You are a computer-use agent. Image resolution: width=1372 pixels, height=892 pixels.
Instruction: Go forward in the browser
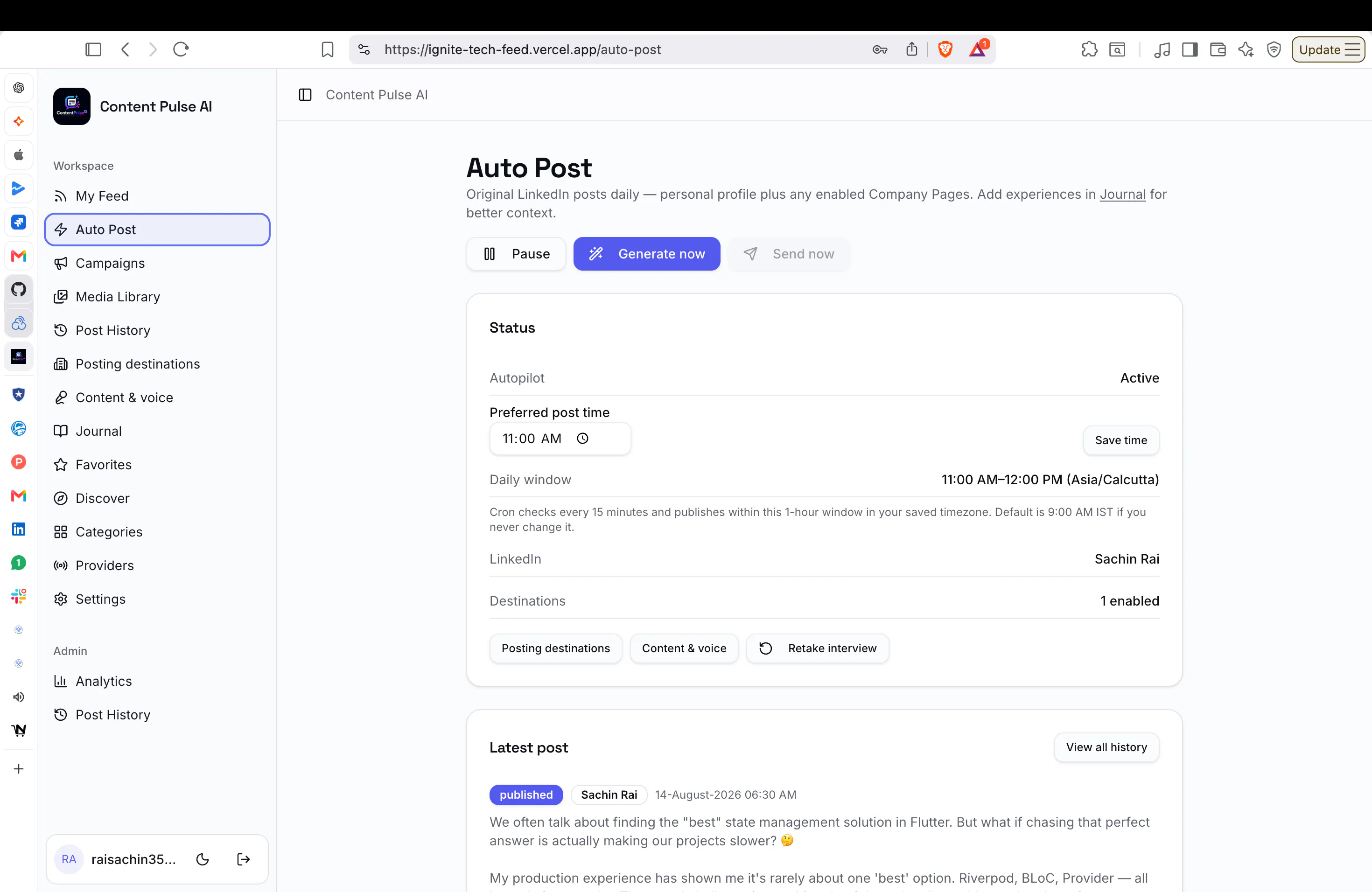tap(152, 49)
